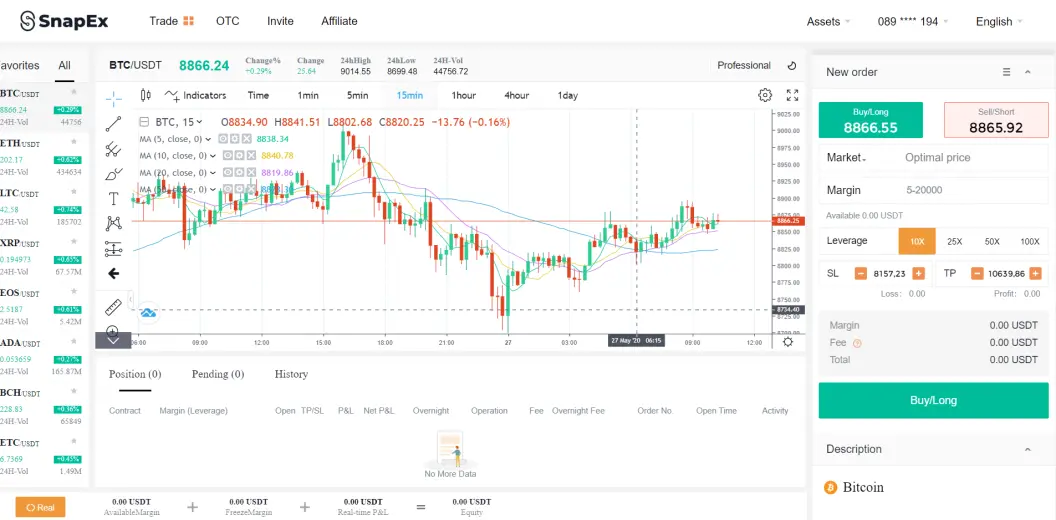
Task: Open chart settings gear icon
Action: (x=765, y=95)
